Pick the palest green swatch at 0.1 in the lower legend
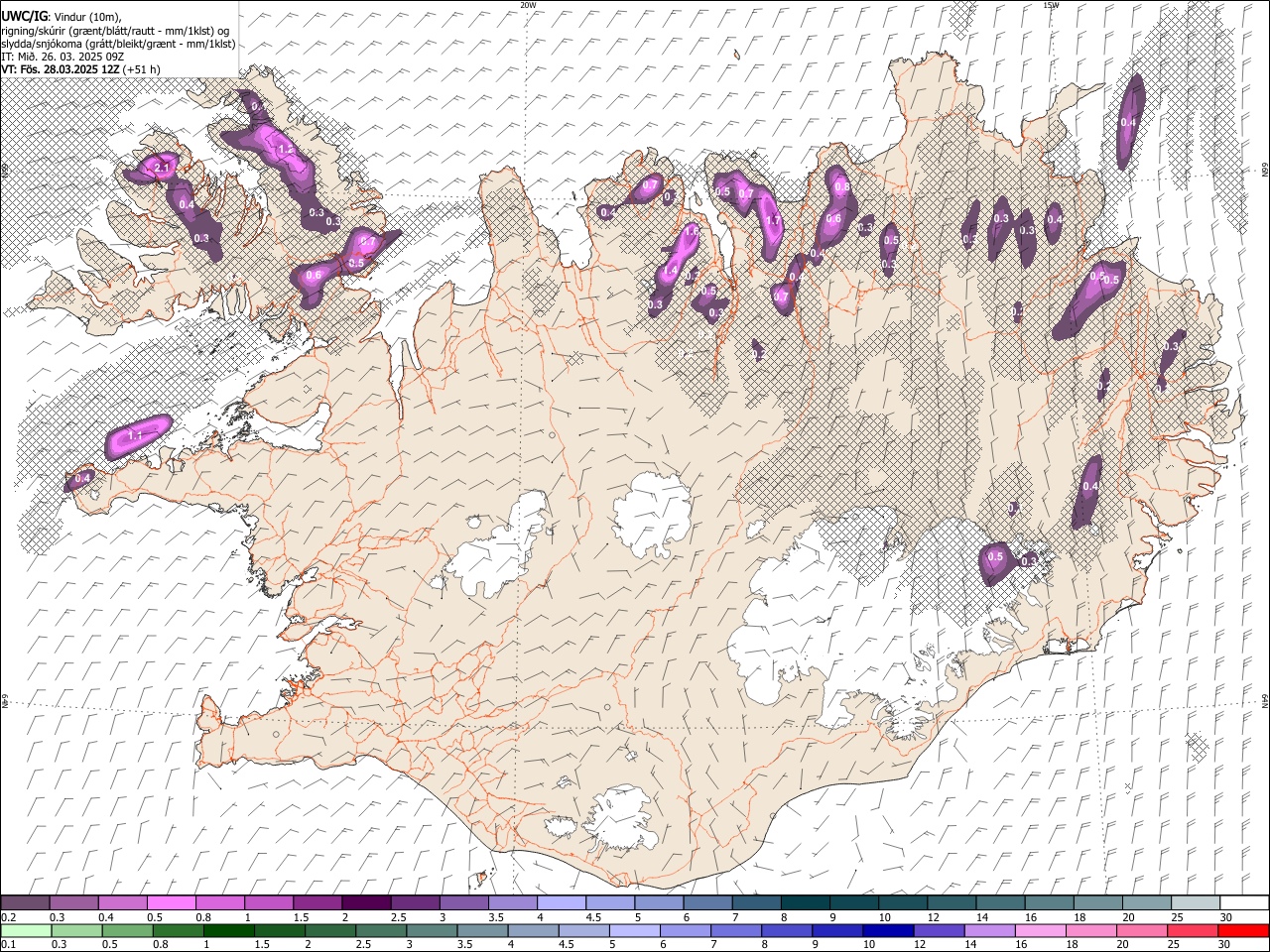Image resolution: width=1270 pixels, height=952 pixels. pos(25,930)
